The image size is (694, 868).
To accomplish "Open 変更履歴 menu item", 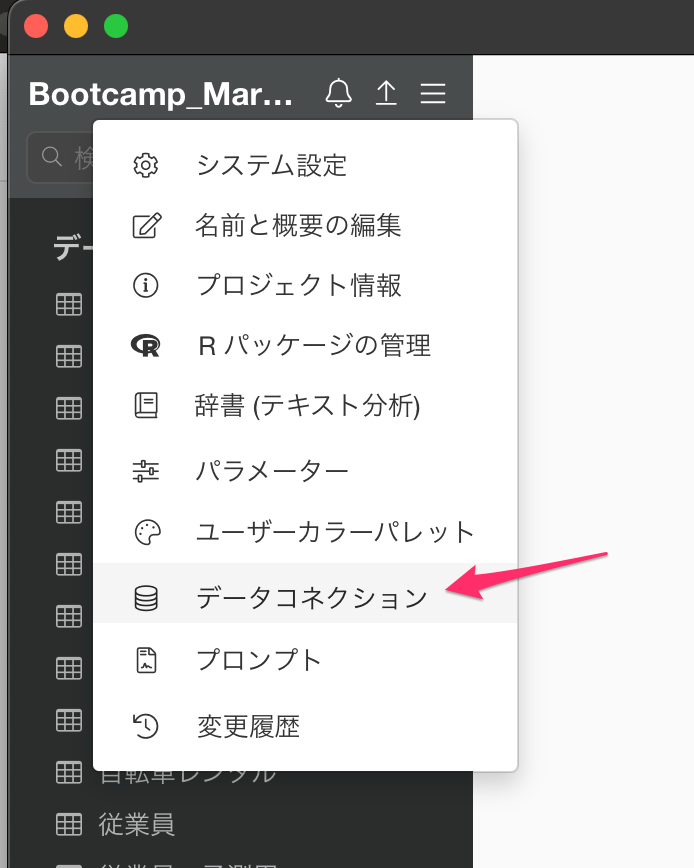I will click(305, 726).
